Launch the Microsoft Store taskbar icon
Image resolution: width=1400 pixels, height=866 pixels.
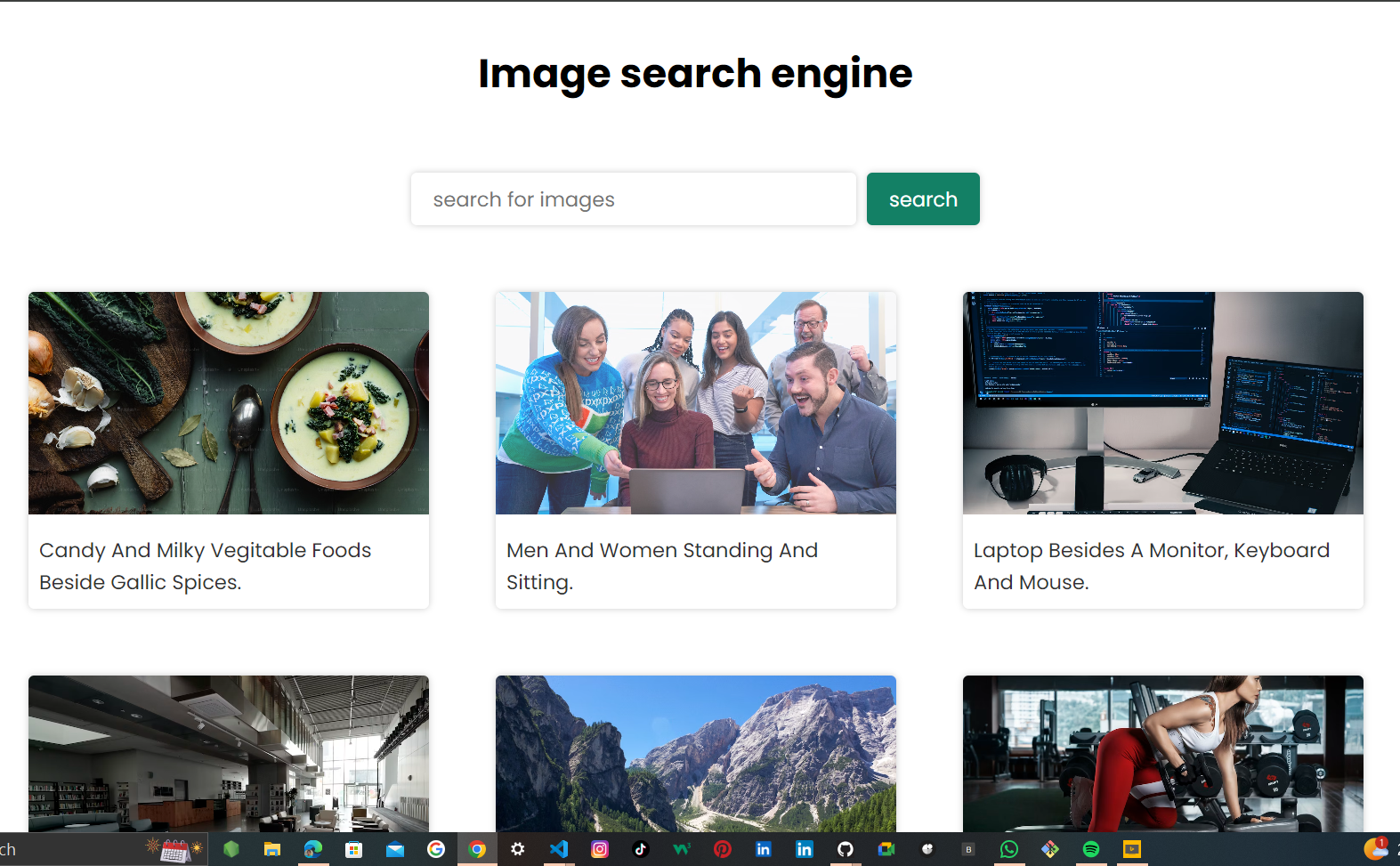pyautogui.click(x=354, y=849)
